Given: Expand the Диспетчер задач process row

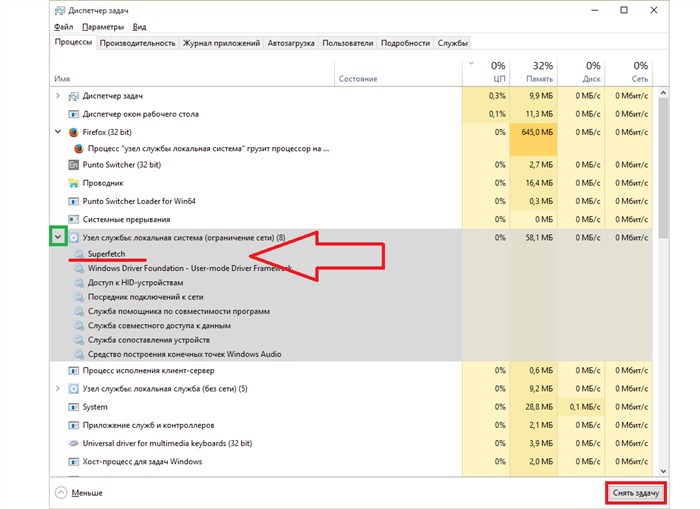Looking at the screenshot, I should pyautogui.click(x=58, y=96).
